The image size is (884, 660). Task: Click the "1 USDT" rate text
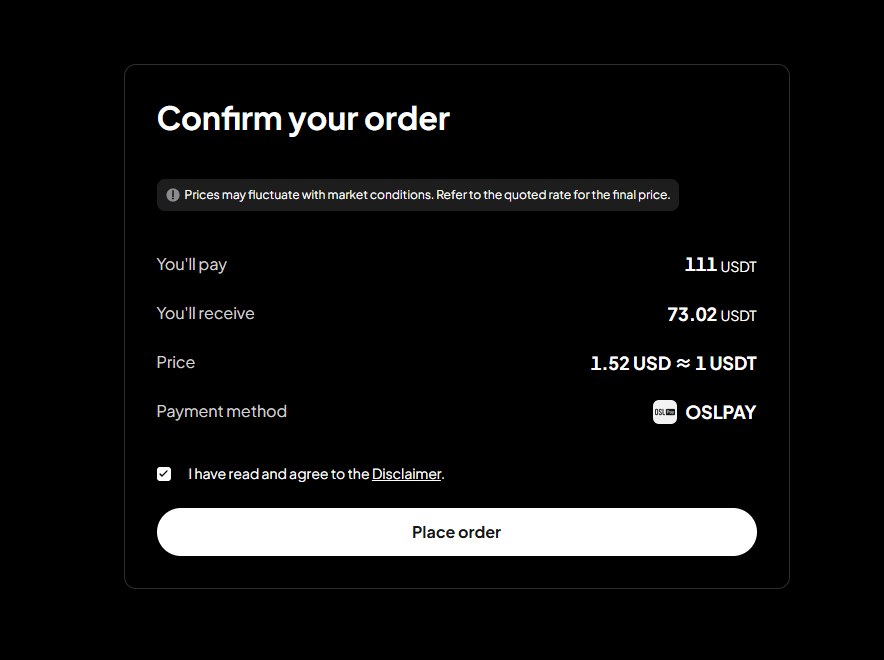coord(726,364)
